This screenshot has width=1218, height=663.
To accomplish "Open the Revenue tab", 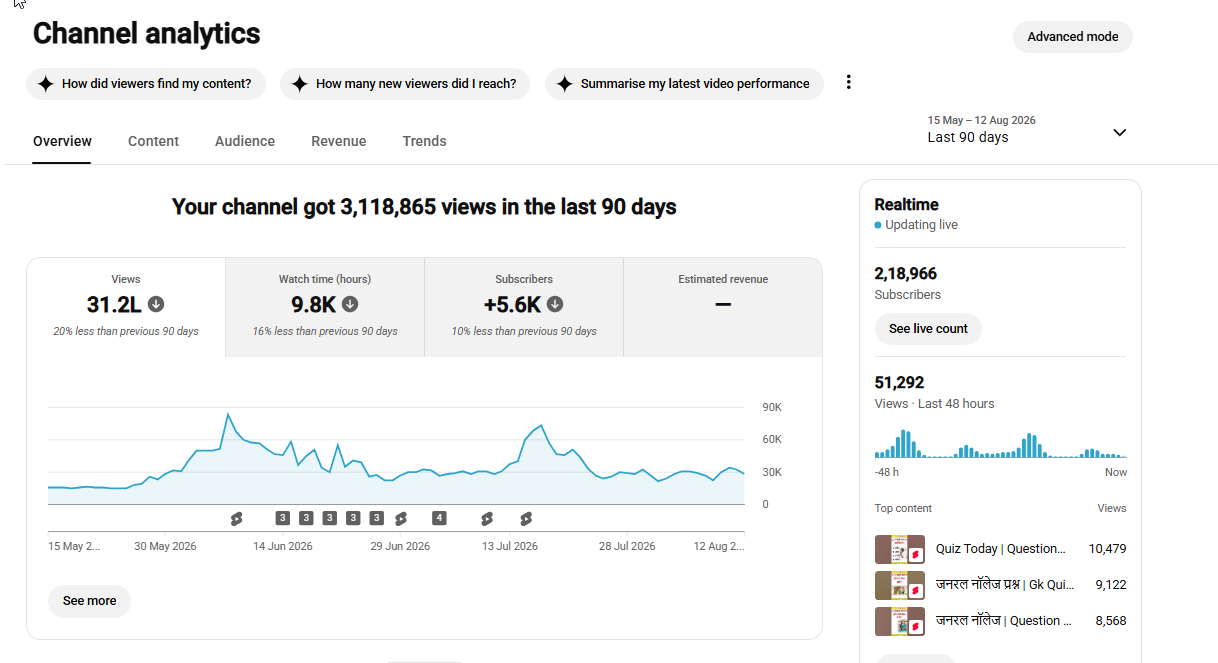I will pos(338,141).
